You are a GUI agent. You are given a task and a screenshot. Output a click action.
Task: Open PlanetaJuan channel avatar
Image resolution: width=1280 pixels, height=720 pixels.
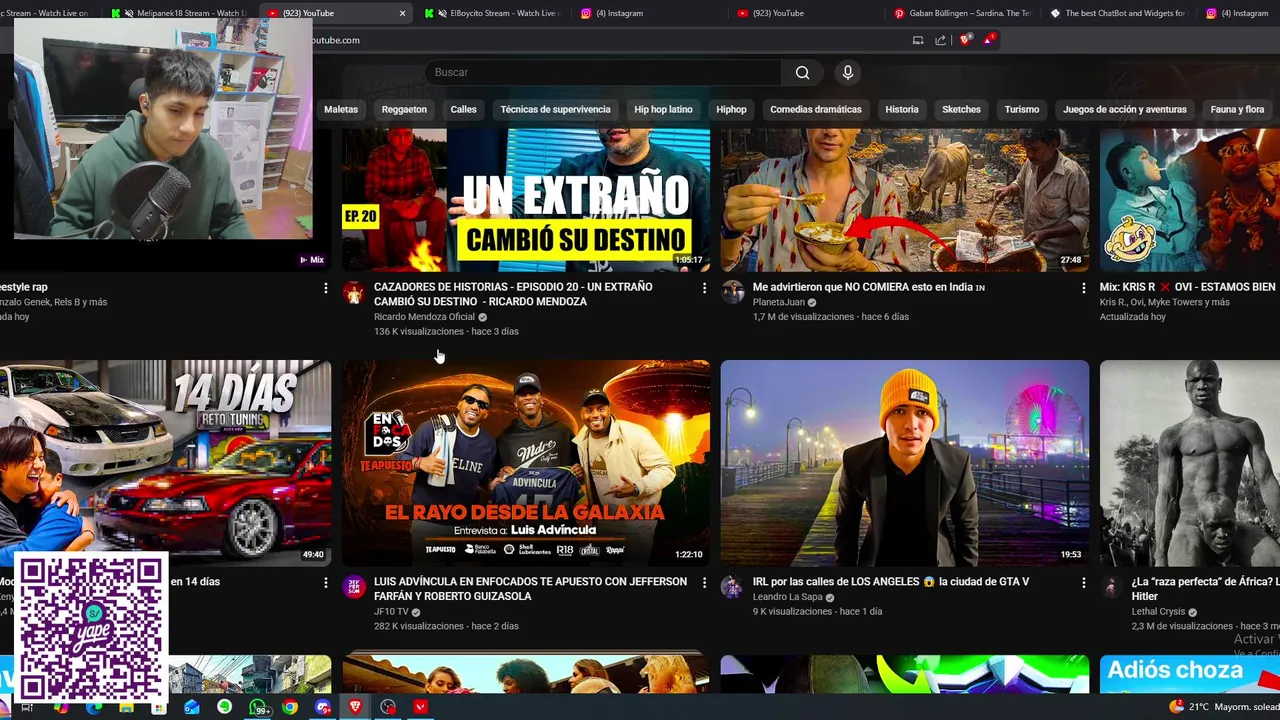733,292
